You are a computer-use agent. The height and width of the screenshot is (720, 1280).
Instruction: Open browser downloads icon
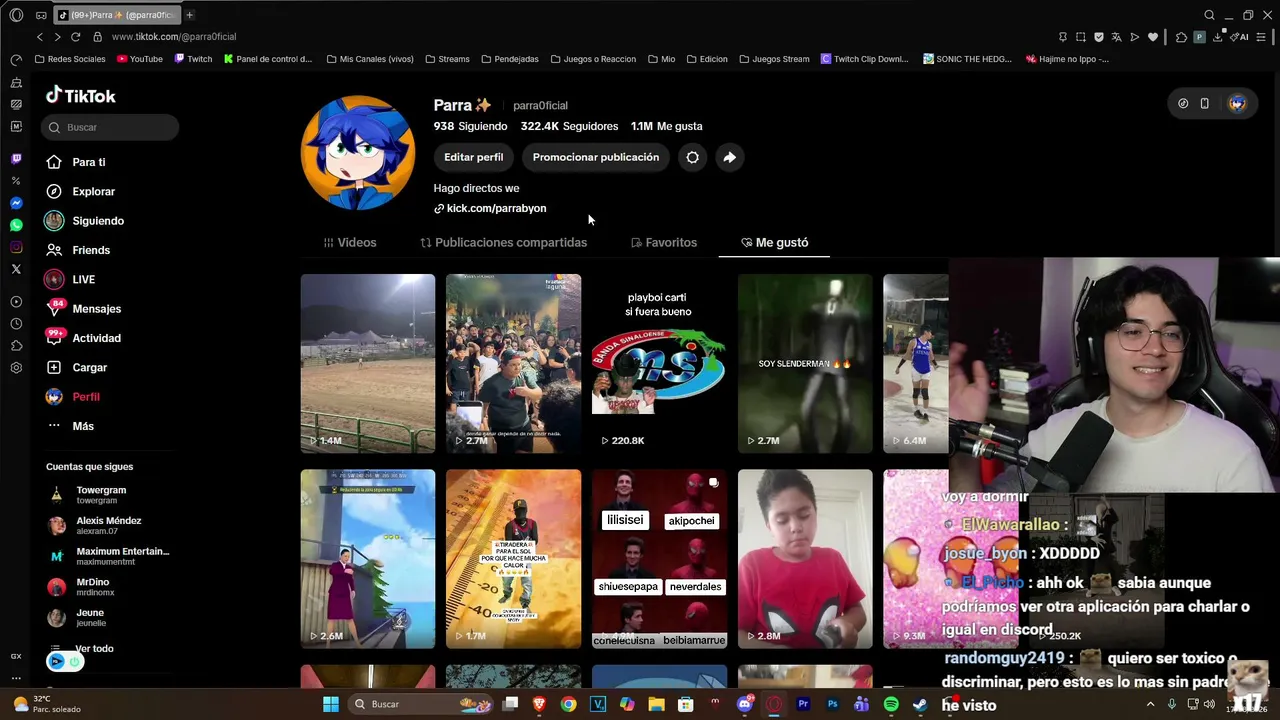tap(1217, 37)
